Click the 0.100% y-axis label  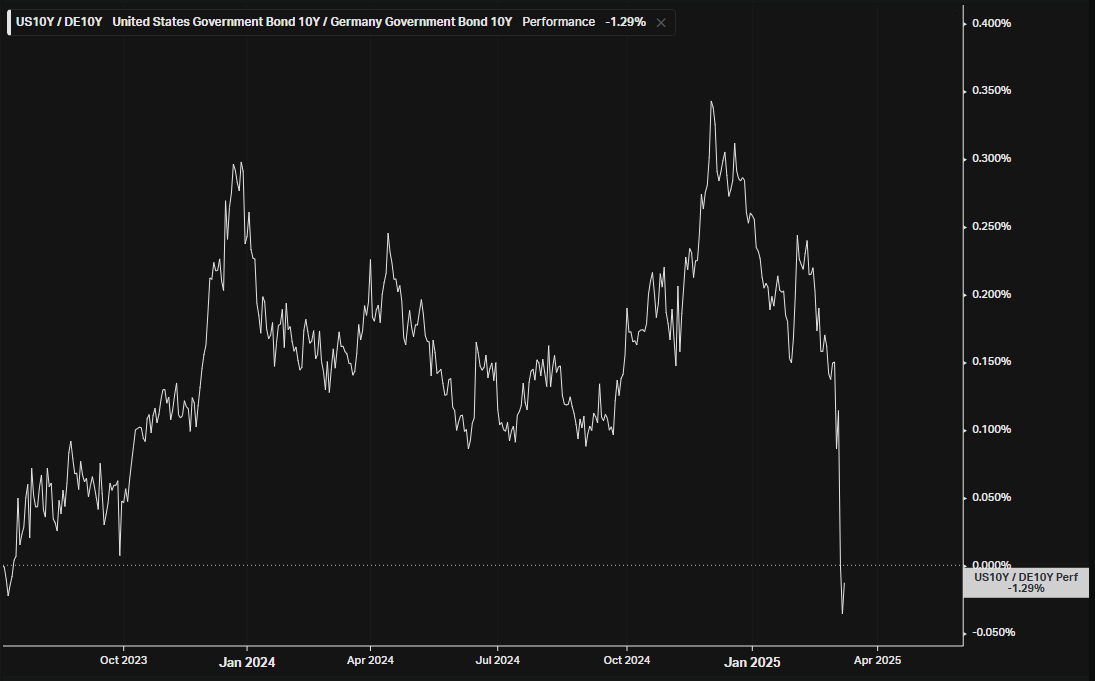992,429
